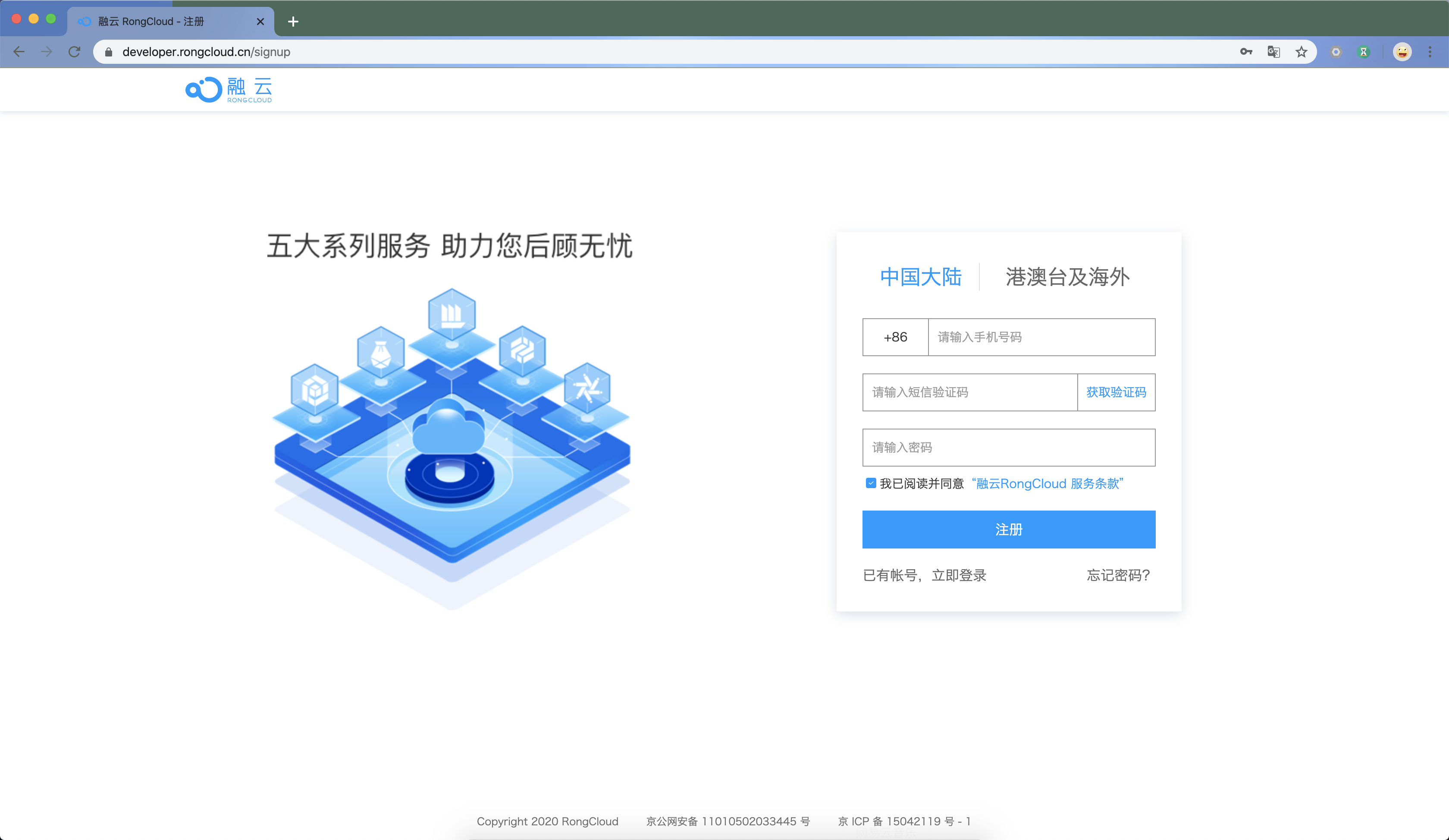The width and height of the screenshot is (1449, 840).
Task: Select the 融云 RongCloud - 注册 tab
Action: [170, 22]
